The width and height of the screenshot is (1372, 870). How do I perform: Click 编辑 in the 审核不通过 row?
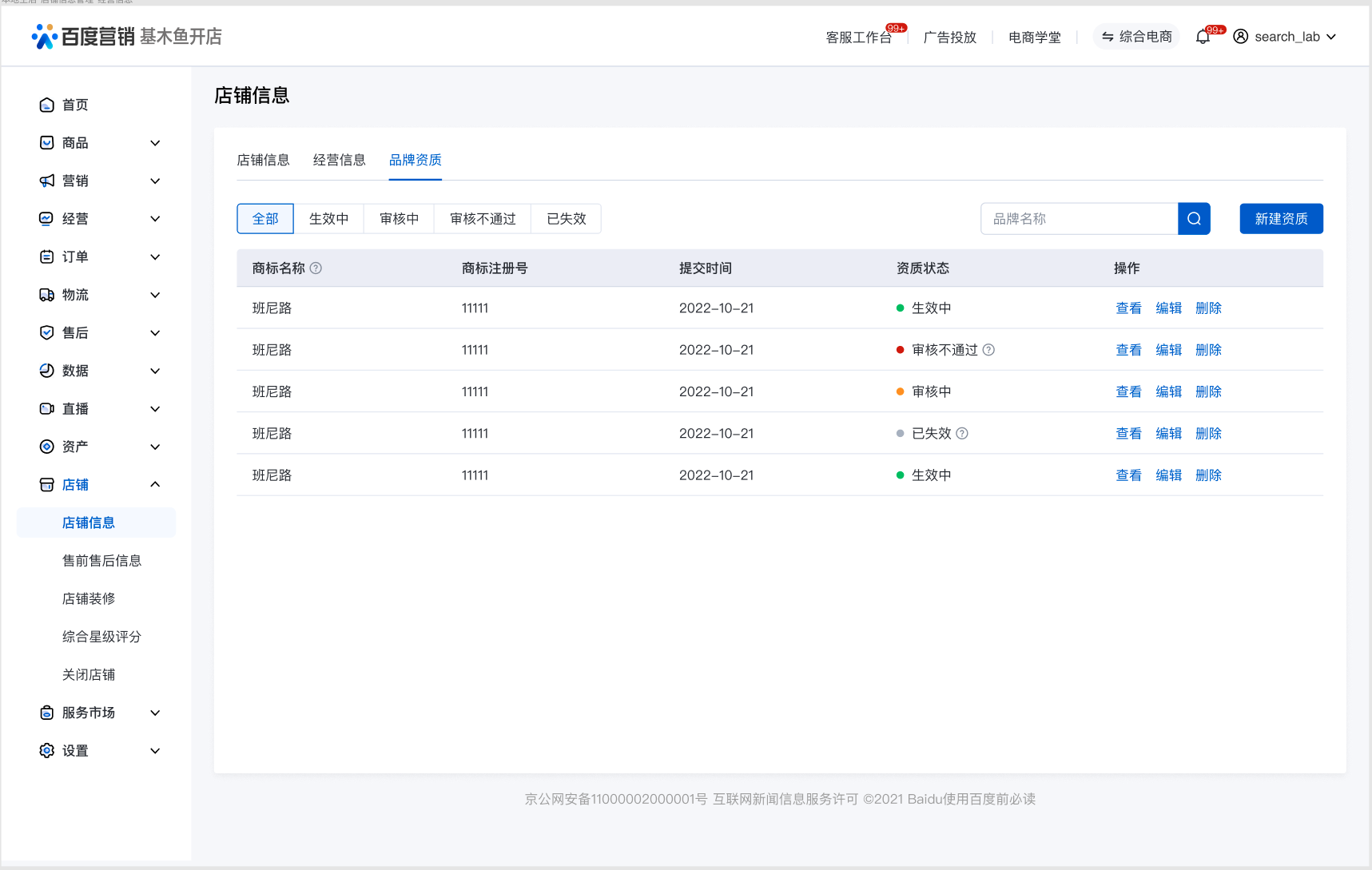(1168, 350)
